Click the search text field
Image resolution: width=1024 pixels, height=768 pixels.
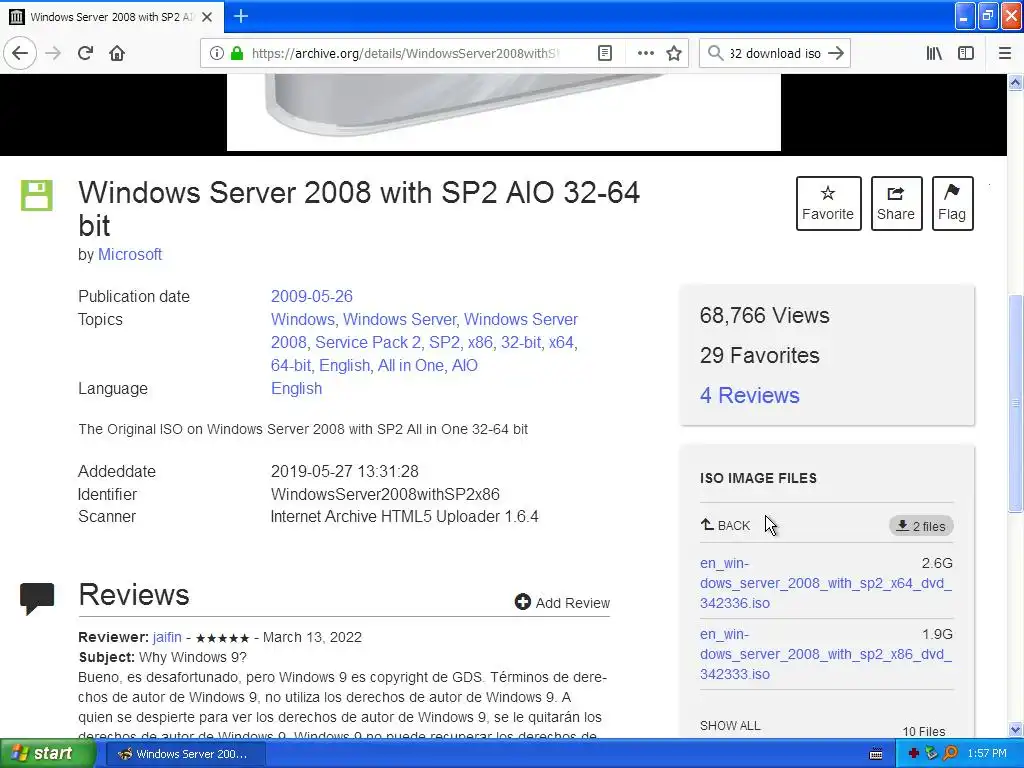tap(775, 53)
